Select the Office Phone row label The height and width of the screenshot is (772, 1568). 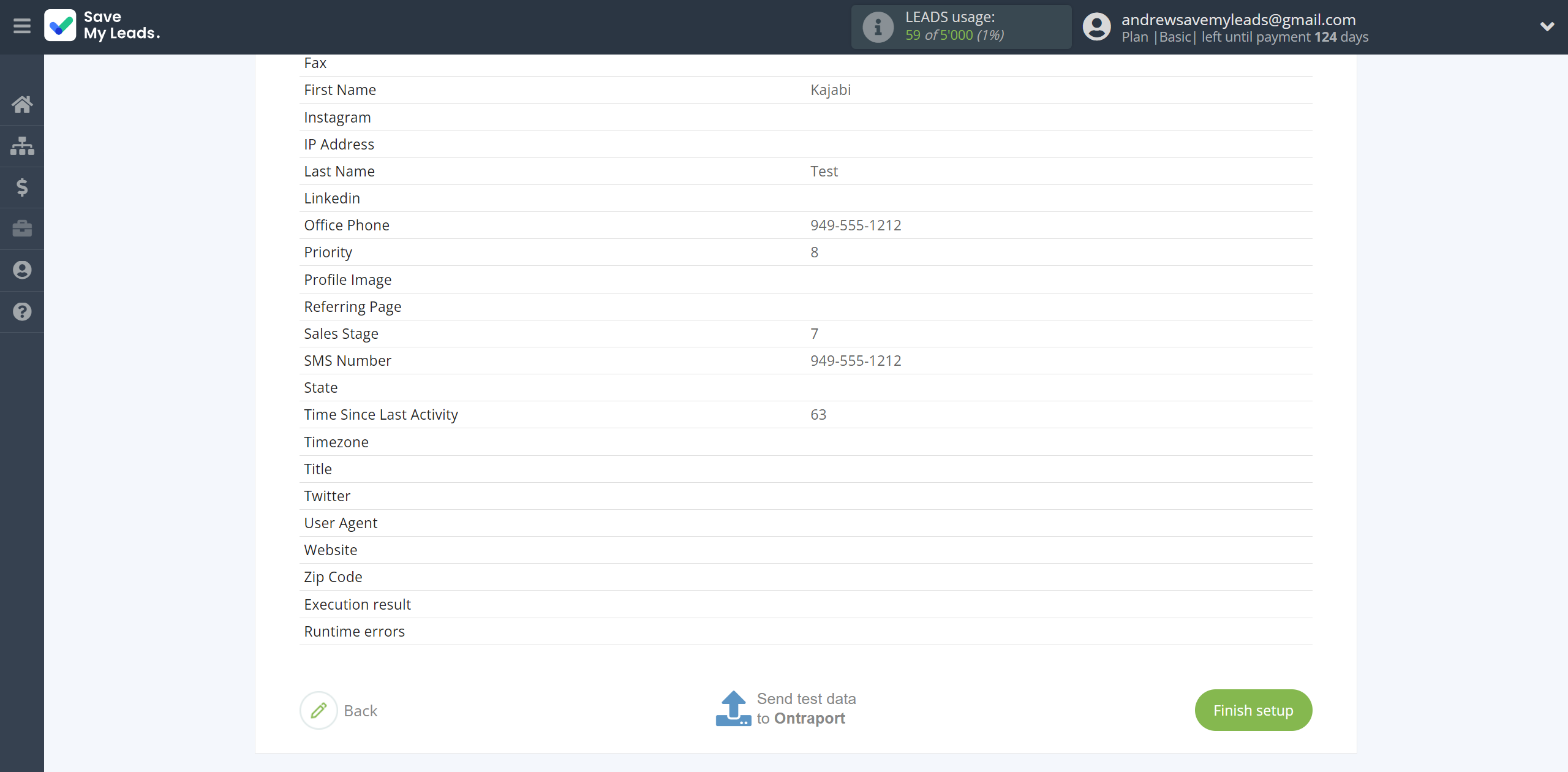click(x=347, y=225)
